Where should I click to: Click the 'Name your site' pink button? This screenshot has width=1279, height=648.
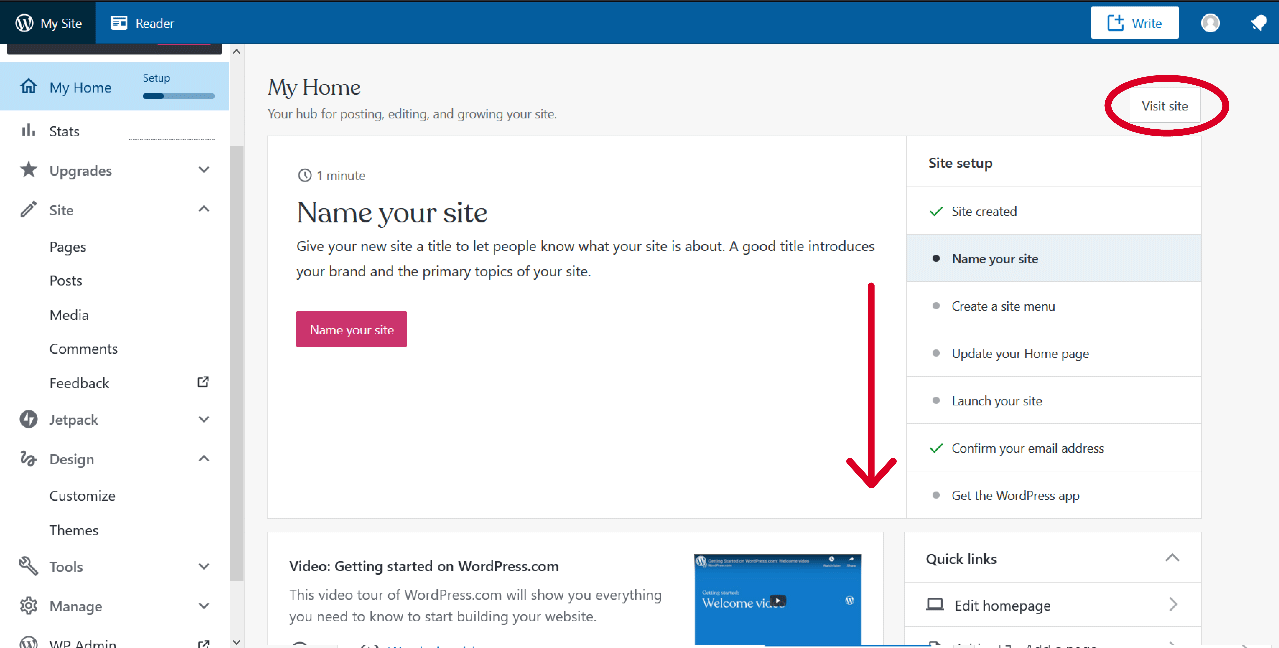click(x=351, y=328)
